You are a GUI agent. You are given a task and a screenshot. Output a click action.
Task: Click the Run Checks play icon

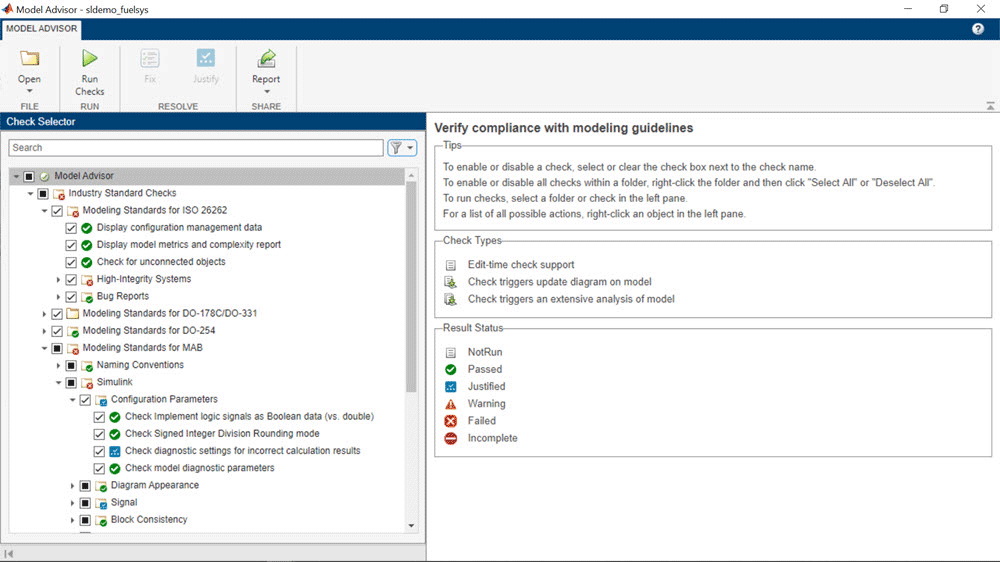pyautogui.click(x=89, y=59)
